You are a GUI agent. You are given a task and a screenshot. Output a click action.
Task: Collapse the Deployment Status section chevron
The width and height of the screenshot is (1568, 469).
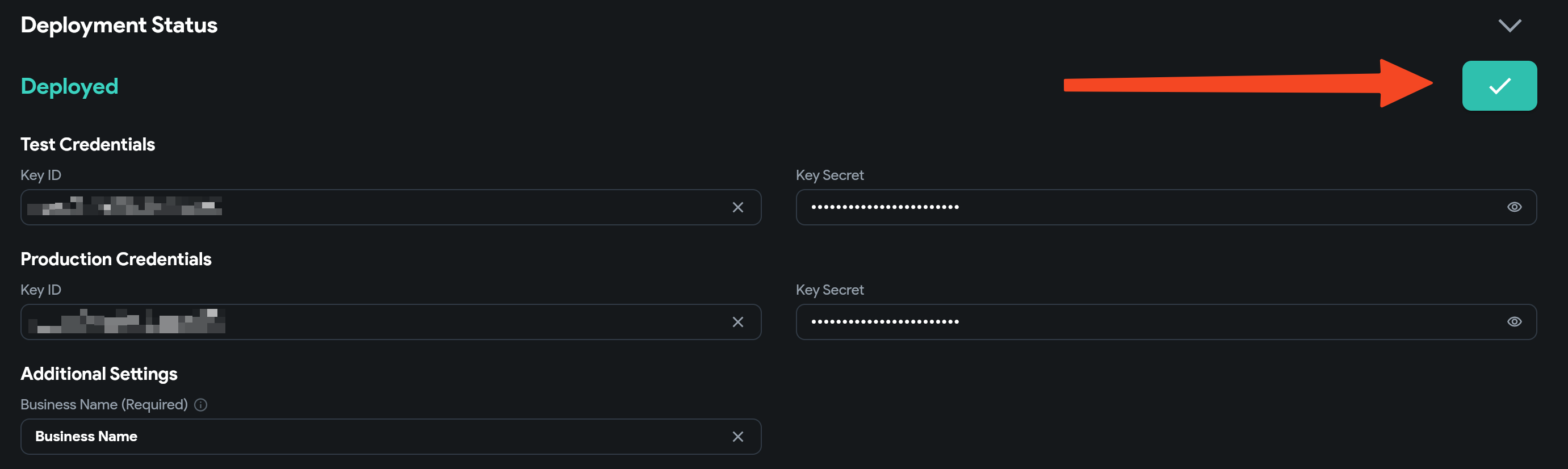pyautogui.click(x=1510, y=26)
